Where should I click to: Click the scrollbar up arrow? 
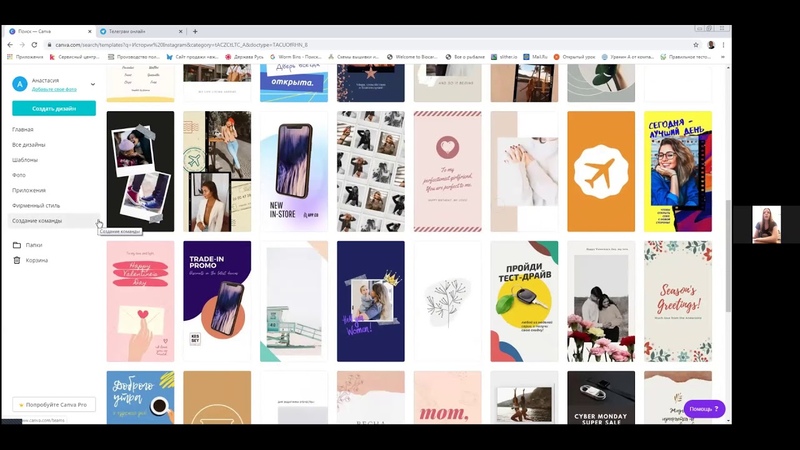tap(728, 67)
